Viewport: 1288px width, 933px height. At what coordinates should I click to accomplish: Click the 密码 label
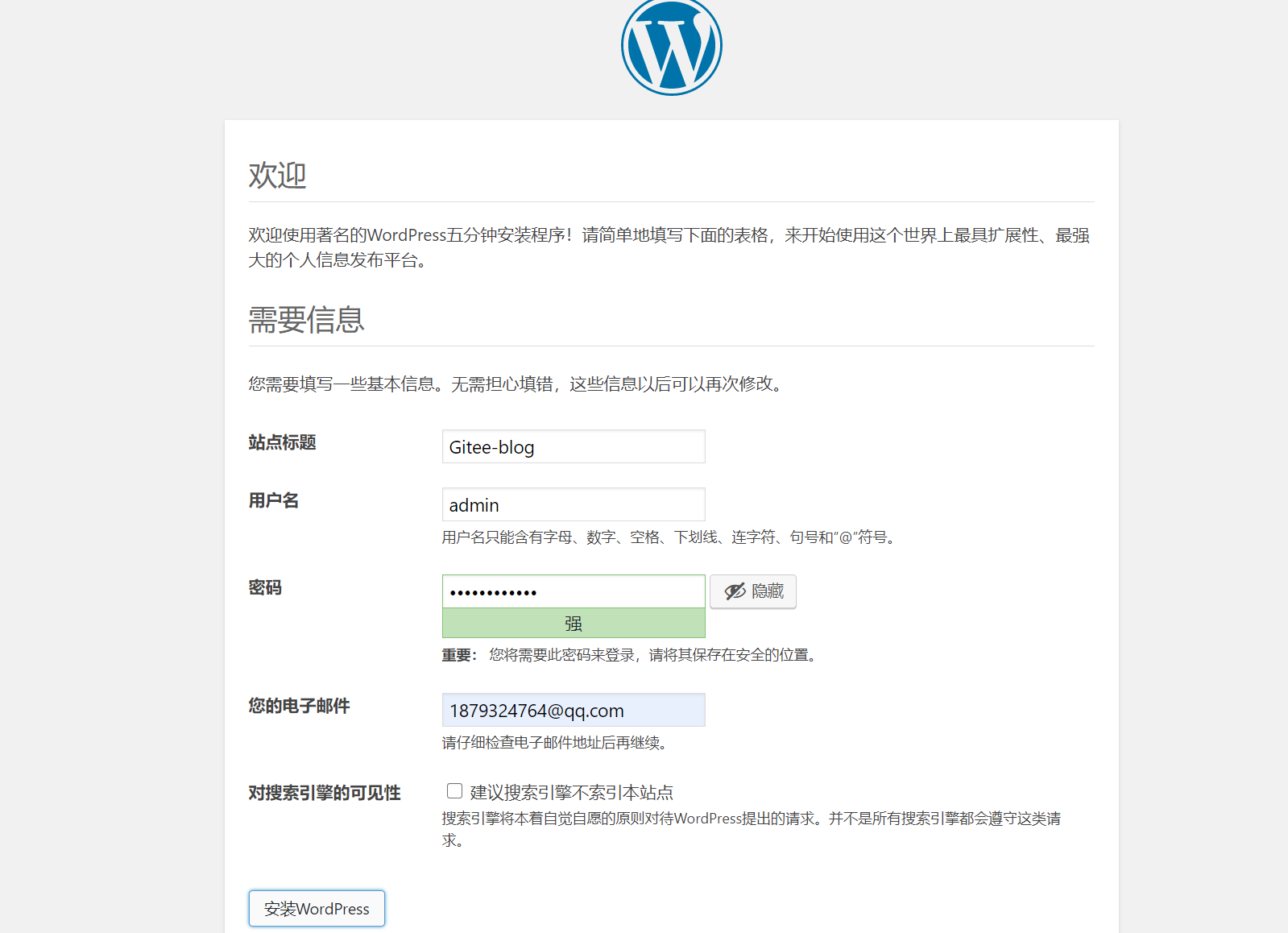(x=265, y=587)
